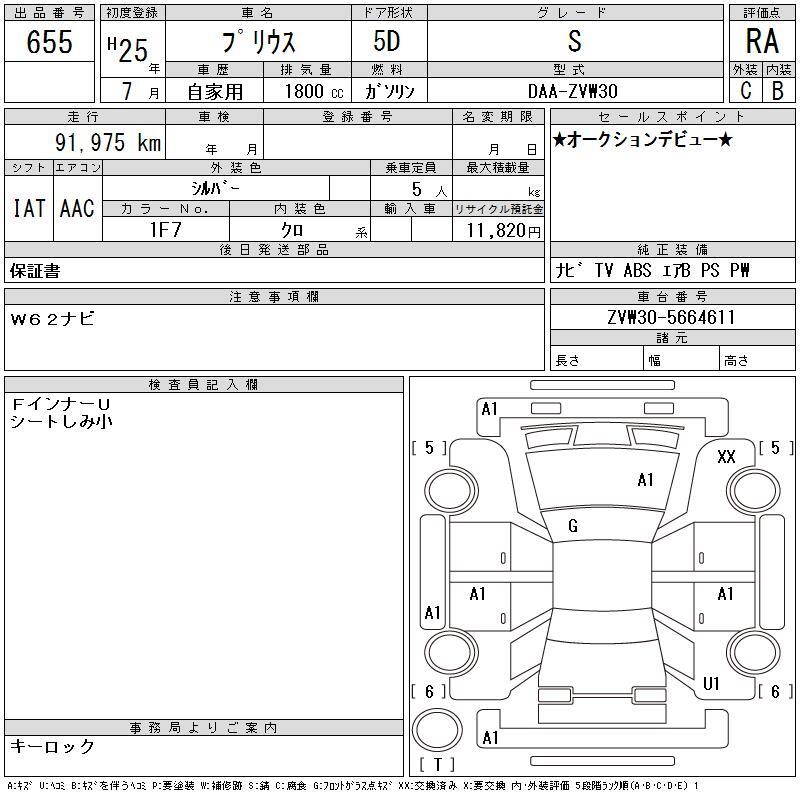Click the seating capacity 5 人

click(429, 190)
